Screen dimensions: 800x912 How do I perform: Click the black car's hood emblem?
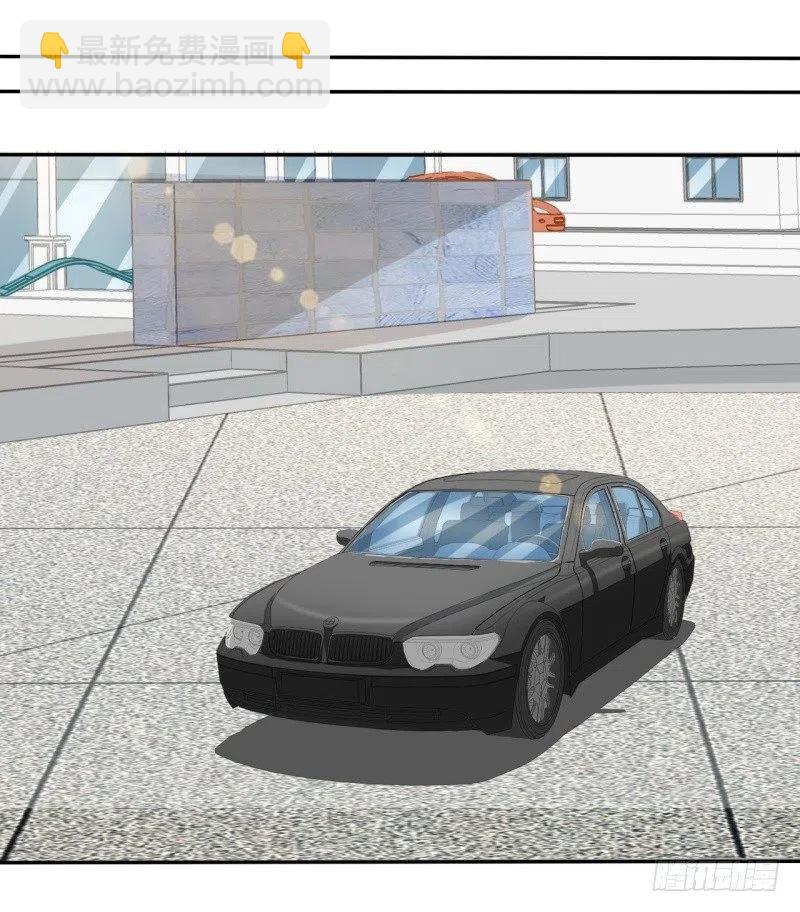(327, 624)
